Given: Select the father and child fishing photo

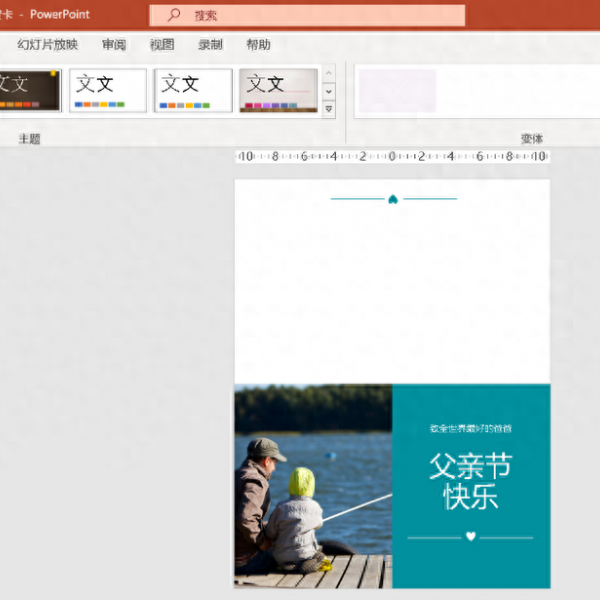Looking at the screenshot, I should click(x=313, y=486).
